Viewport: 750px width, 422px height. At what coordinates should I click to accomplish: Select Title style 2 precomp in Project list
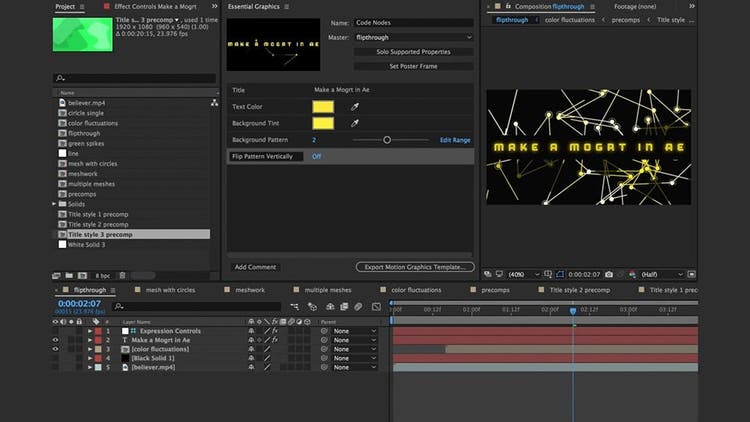tap(99, 224)
